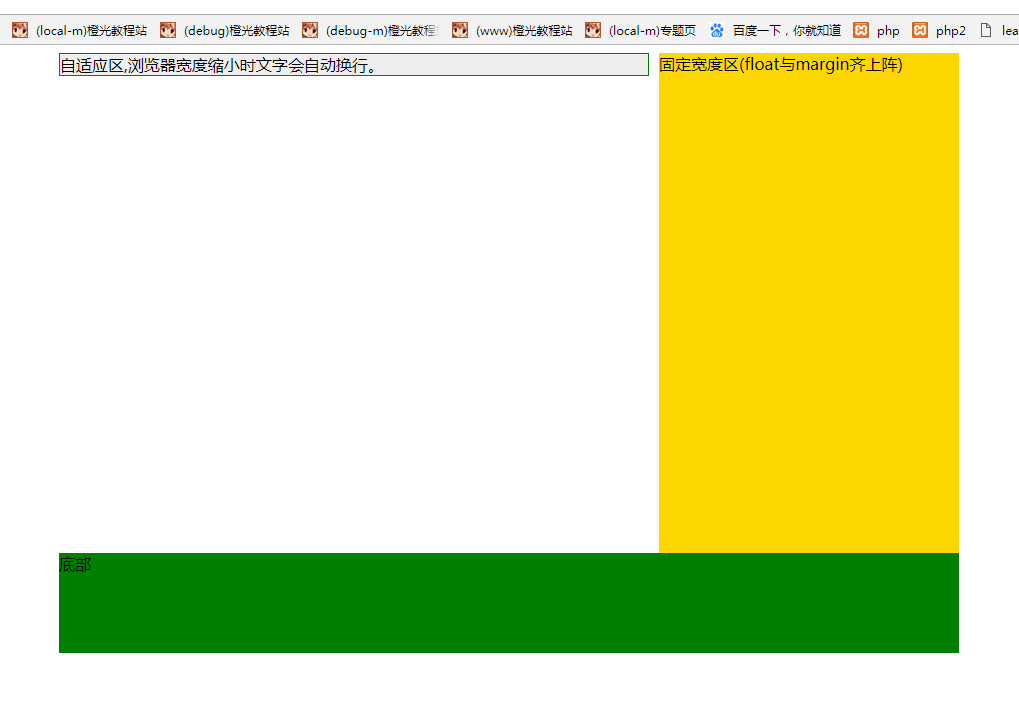Open the (local-m)橙光教程站 bookmark
The image size is (1019, 704).
(79, 31)
